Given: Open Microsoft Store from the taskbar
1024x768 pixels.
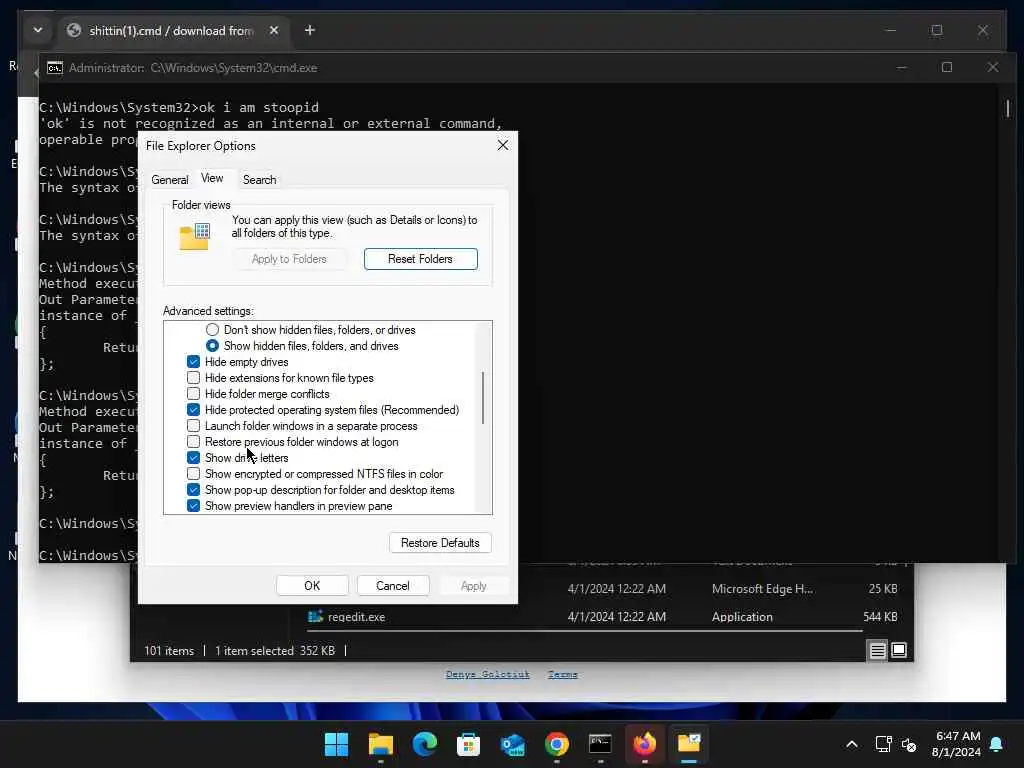Looking at the screenshot, I should [x=468, y=744].
